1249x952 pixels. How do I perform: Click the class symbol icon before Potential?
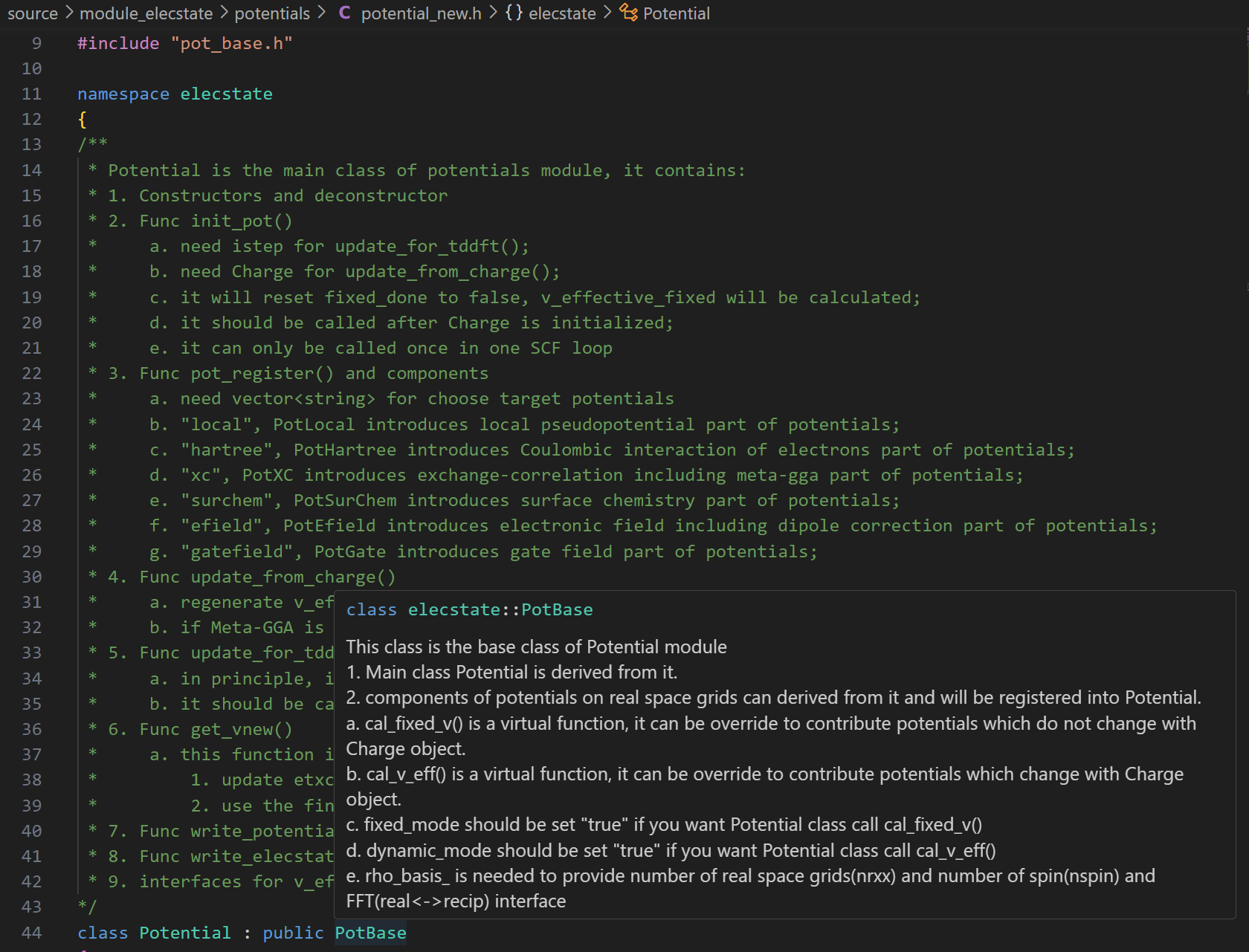point(629,13)
